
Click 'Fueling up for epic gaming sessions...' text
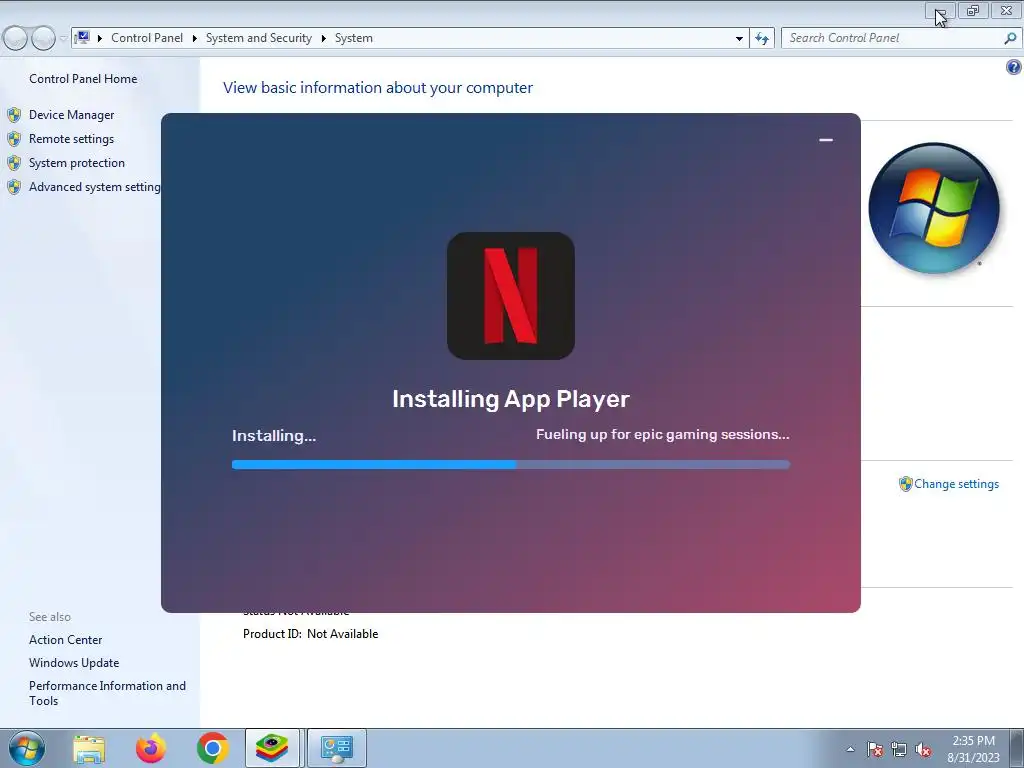(663, 434)
